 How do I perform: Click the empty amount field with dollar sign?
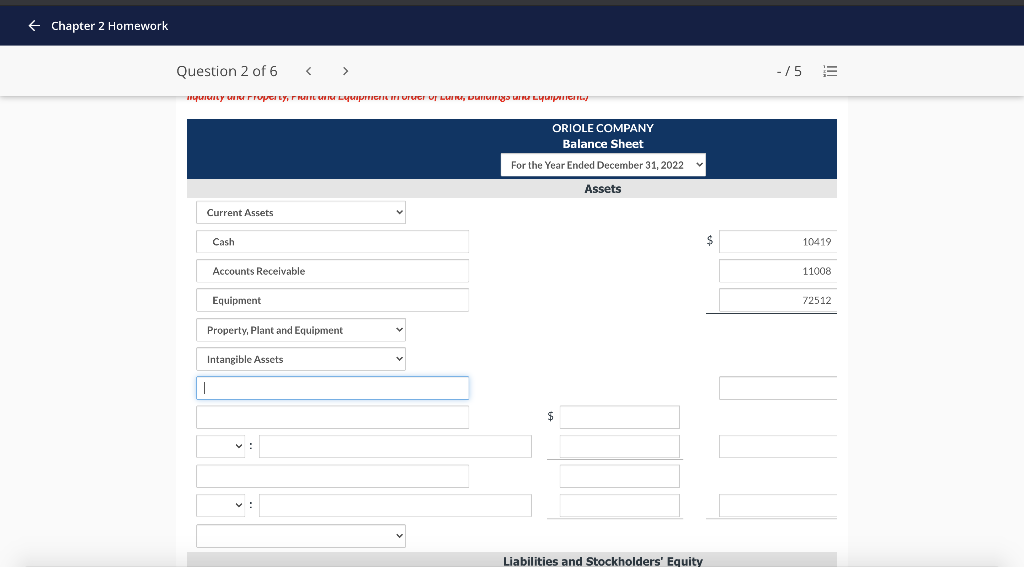[x=620, y=417]
